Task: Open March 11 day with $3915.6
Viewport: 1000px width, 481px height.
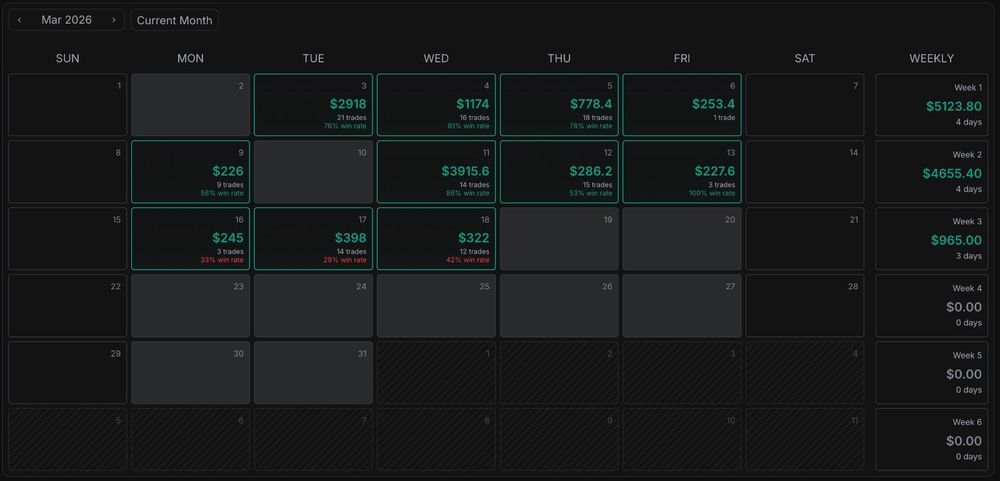Action: (x=436, y=172)
